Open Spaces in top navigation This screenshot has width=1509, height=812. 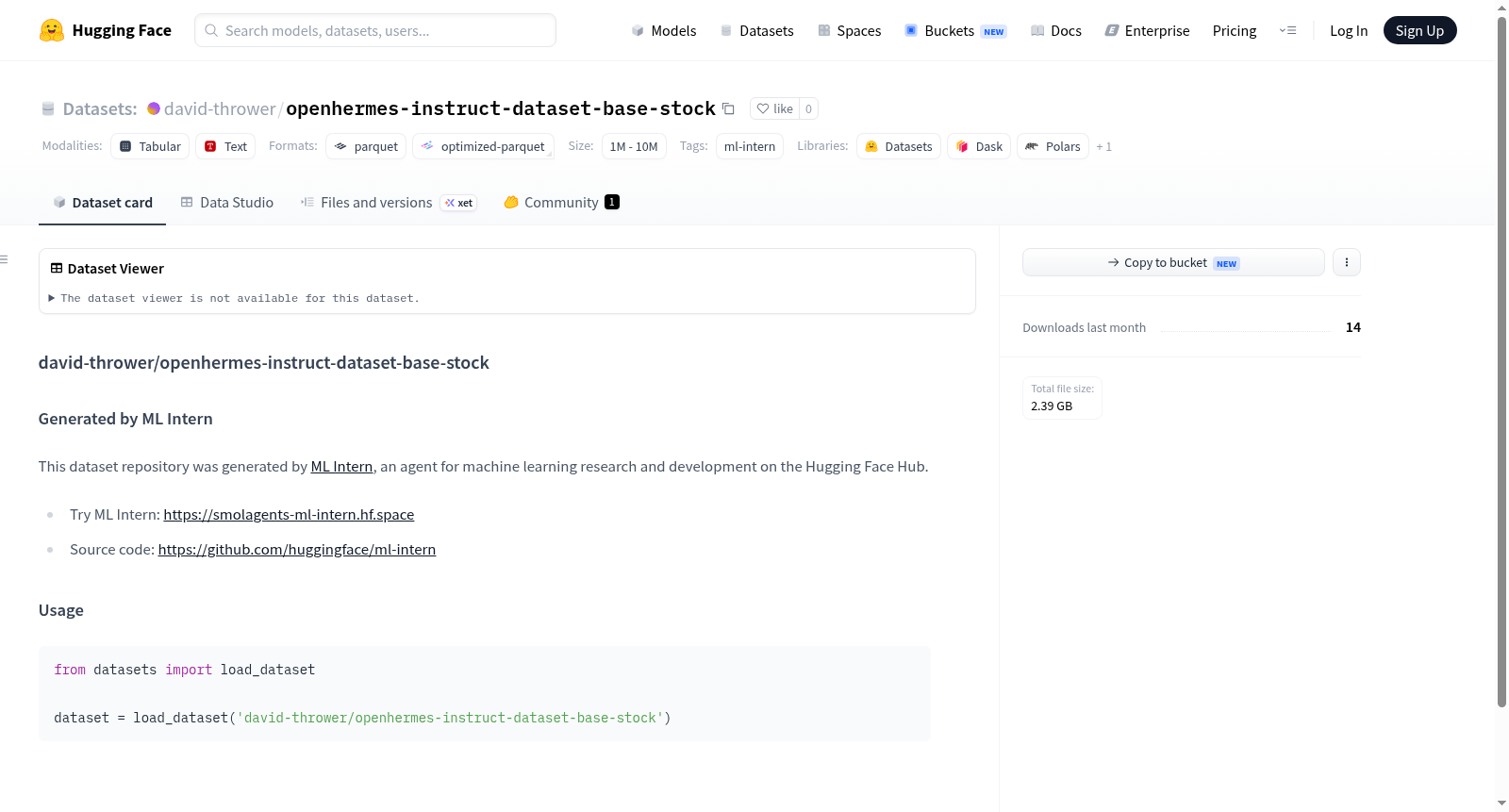(x=850, y=30)
